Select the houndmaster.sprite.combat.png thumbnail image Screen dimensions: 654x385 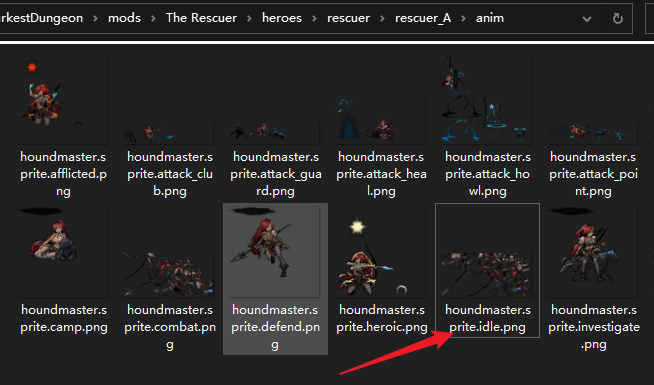click(x=169, y=274)
